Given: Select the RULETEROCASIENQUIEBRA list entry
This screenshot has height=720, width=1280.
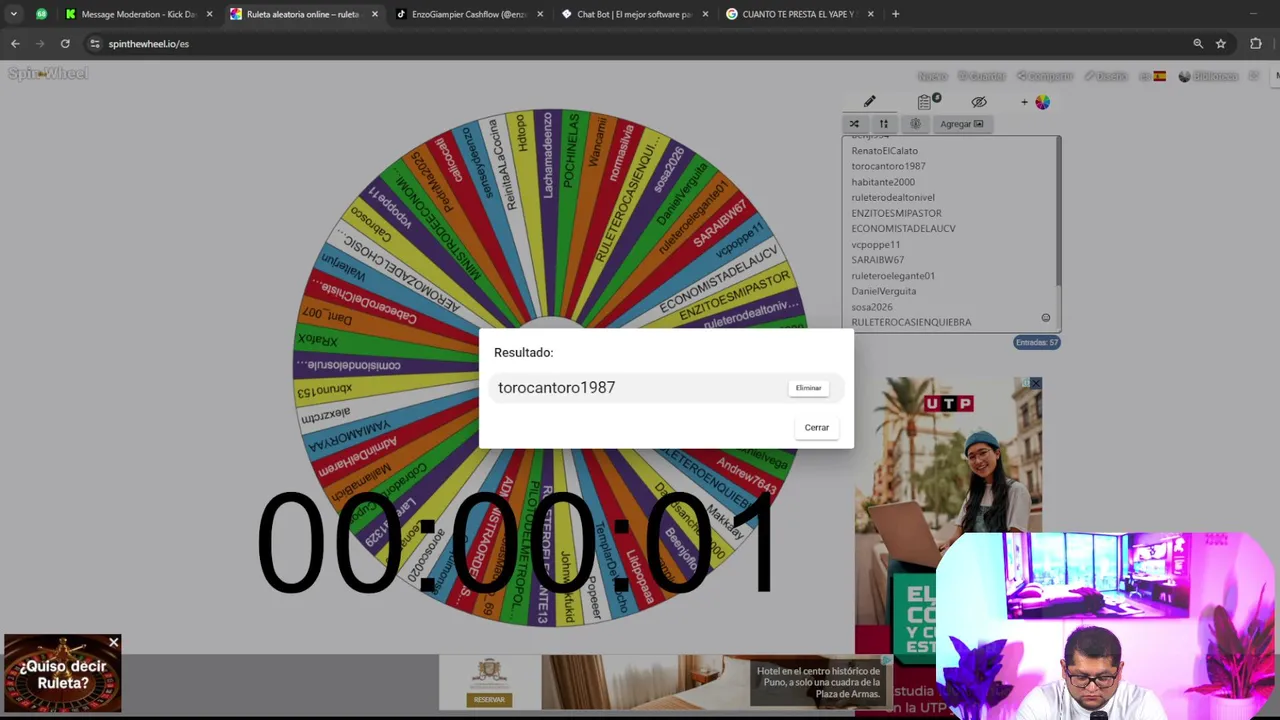Looking at the screenshot, I should click(911, 322).
